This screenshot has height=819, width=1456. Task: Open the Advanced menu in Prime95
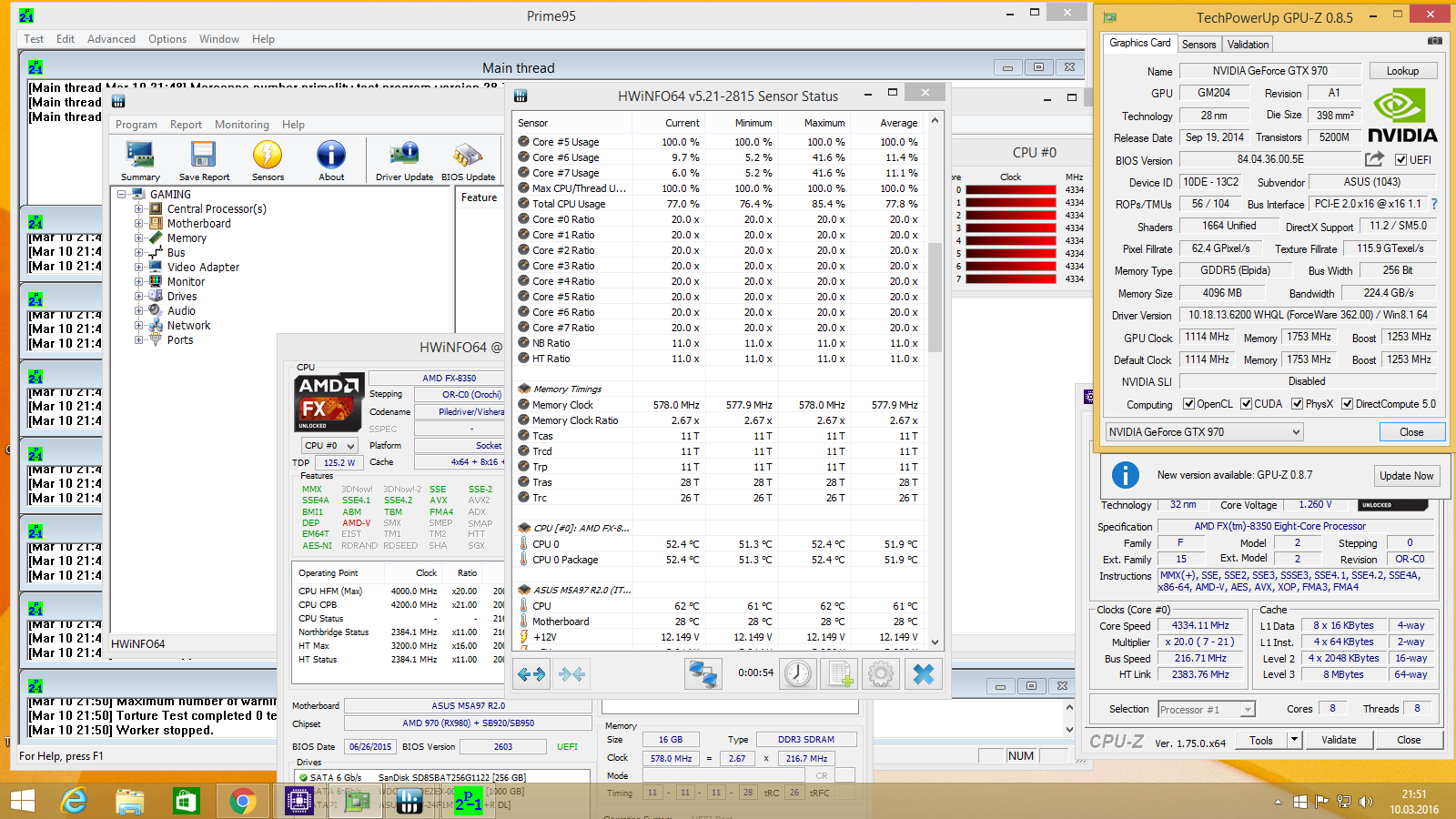(x=111, y=39)
